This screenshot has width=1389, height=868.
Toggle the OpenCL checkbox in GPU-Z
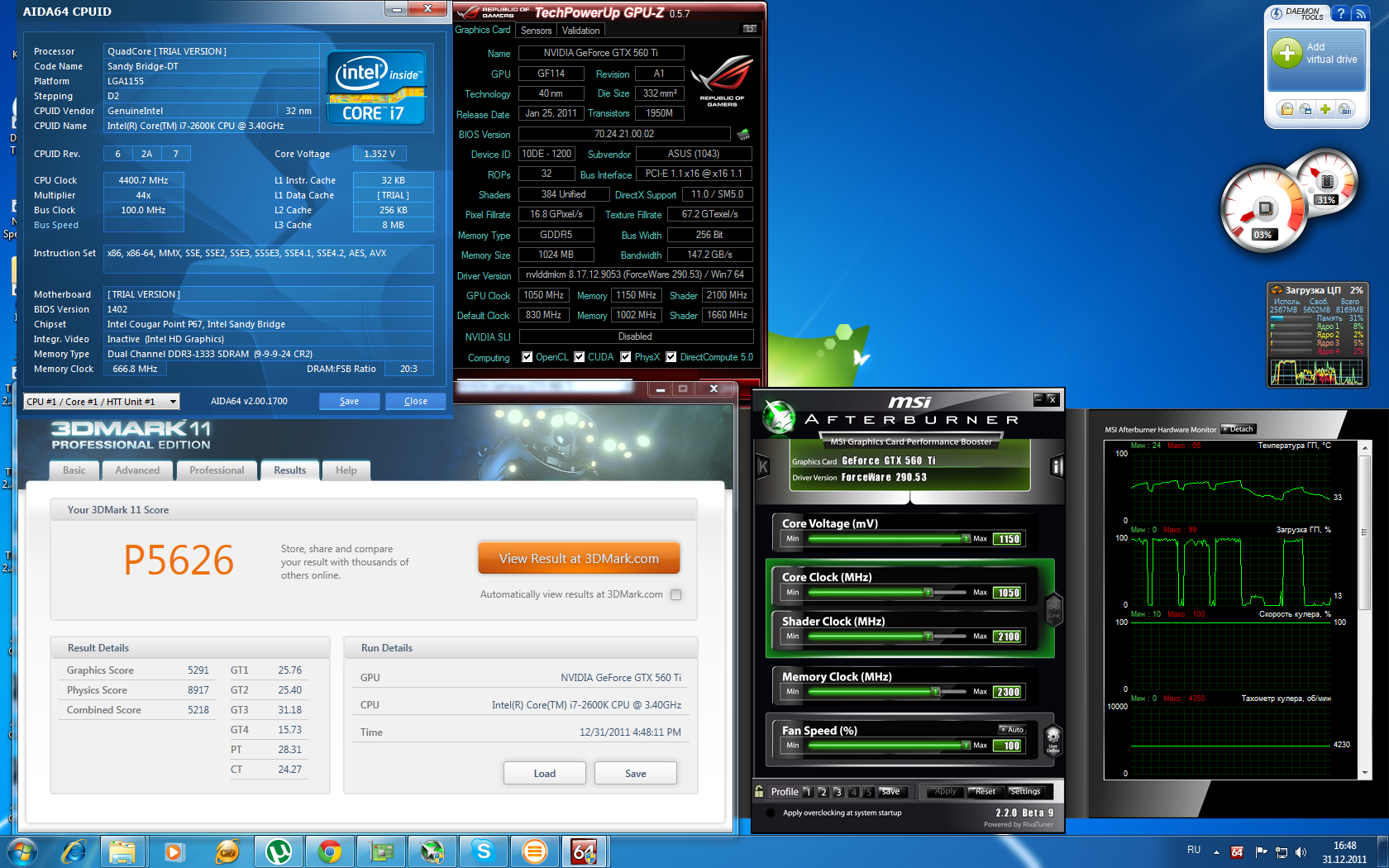tap(527, 357)
